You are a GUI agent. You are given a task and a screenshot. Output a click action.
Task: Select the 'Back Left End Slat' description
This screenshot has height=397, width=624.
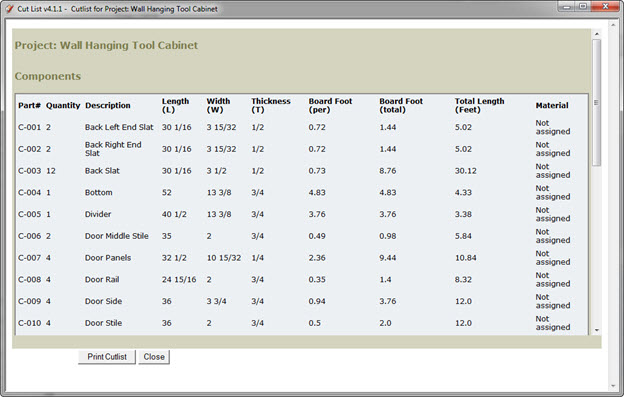[x=119, y=127]
